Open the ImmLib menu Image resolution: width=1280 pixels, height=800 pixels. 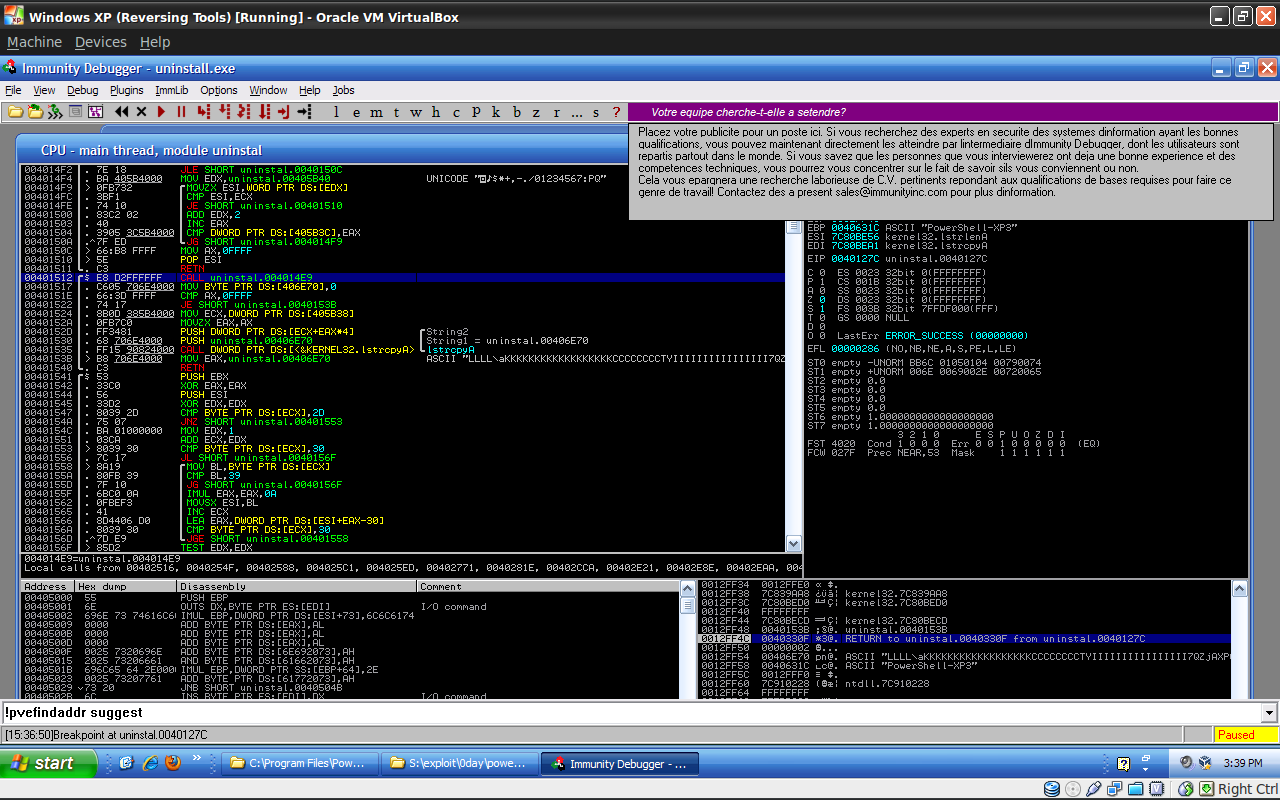point(172,90)
